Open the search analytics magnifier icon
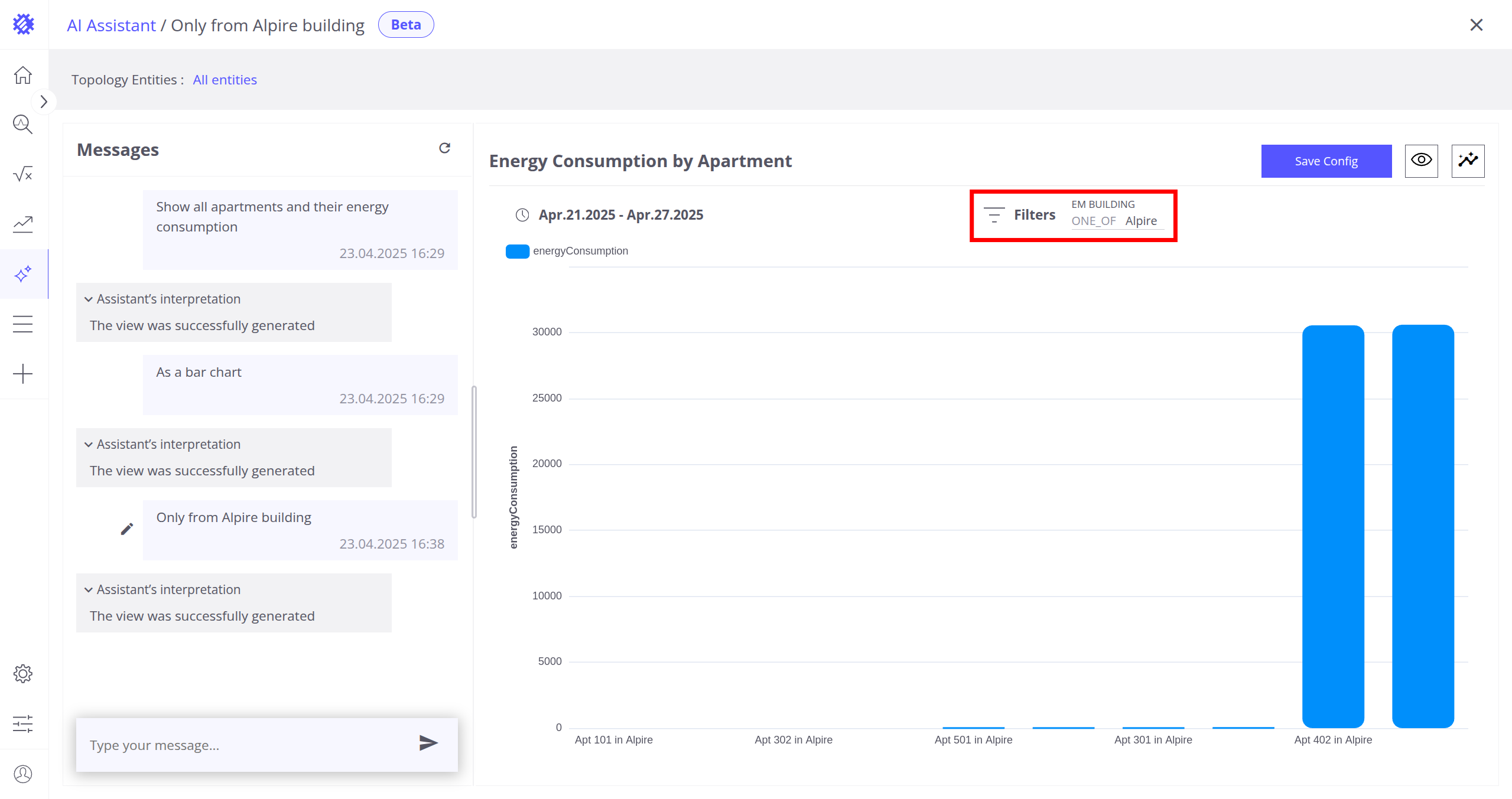 point(23,125)
